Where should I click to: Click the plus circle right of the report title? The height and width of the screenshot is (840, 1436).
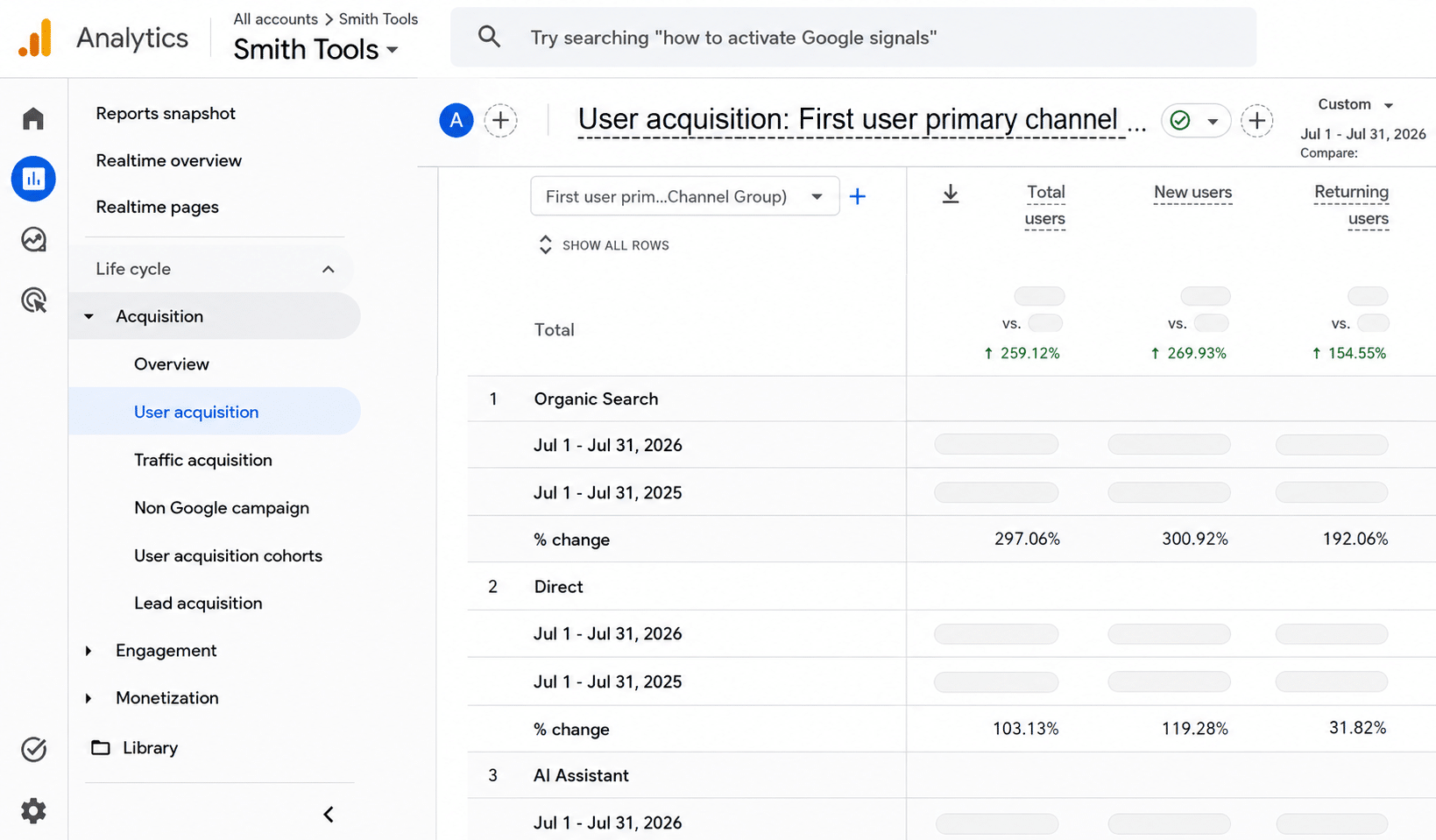pos(1257,121)
